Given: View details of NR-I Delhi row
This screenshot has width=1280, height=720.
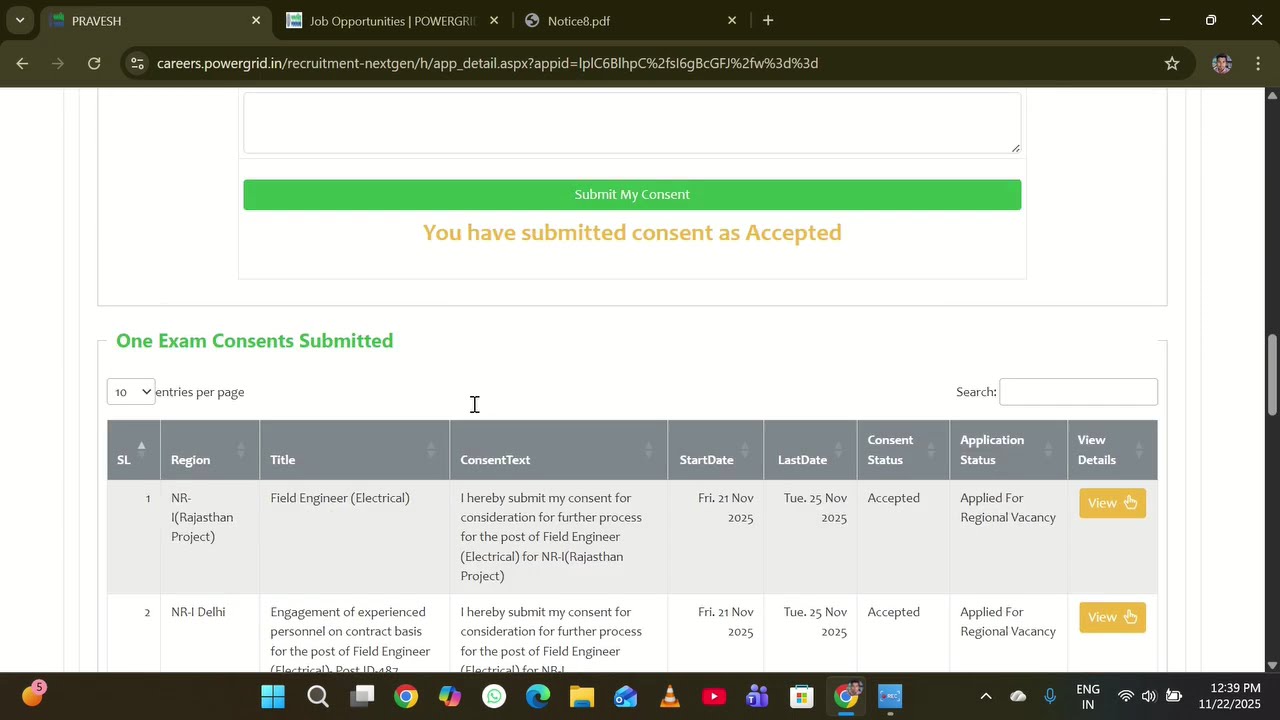Looking at the screenshot, I should point(1112,617).
